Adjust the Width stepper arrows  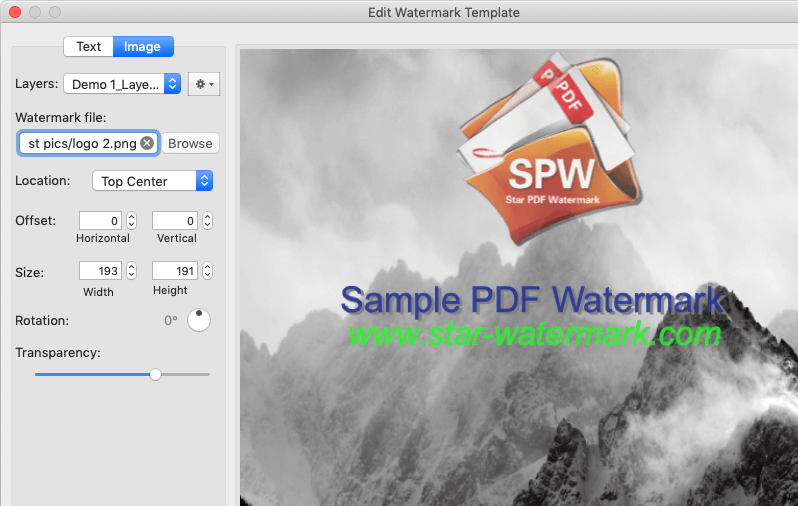131,270
